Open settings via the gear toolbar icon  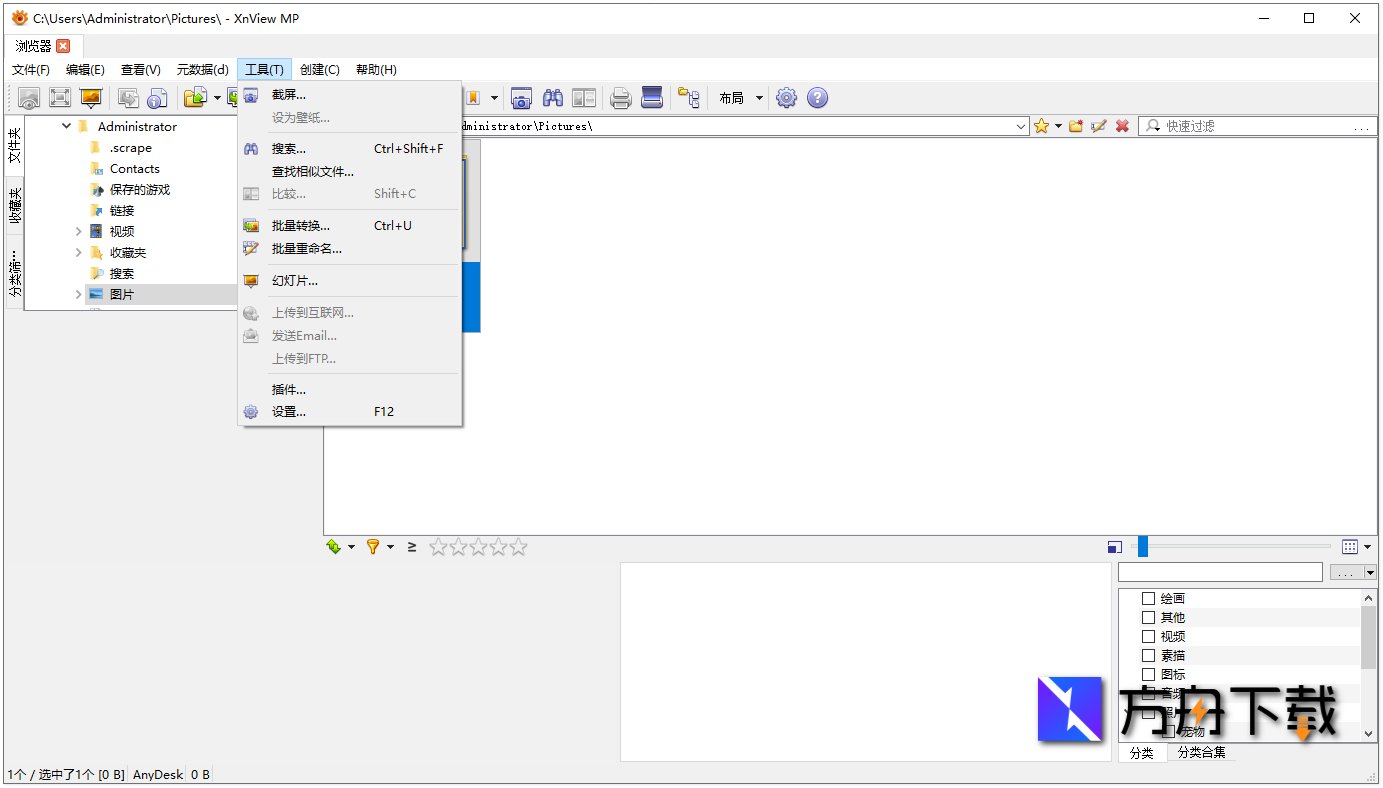786,97
